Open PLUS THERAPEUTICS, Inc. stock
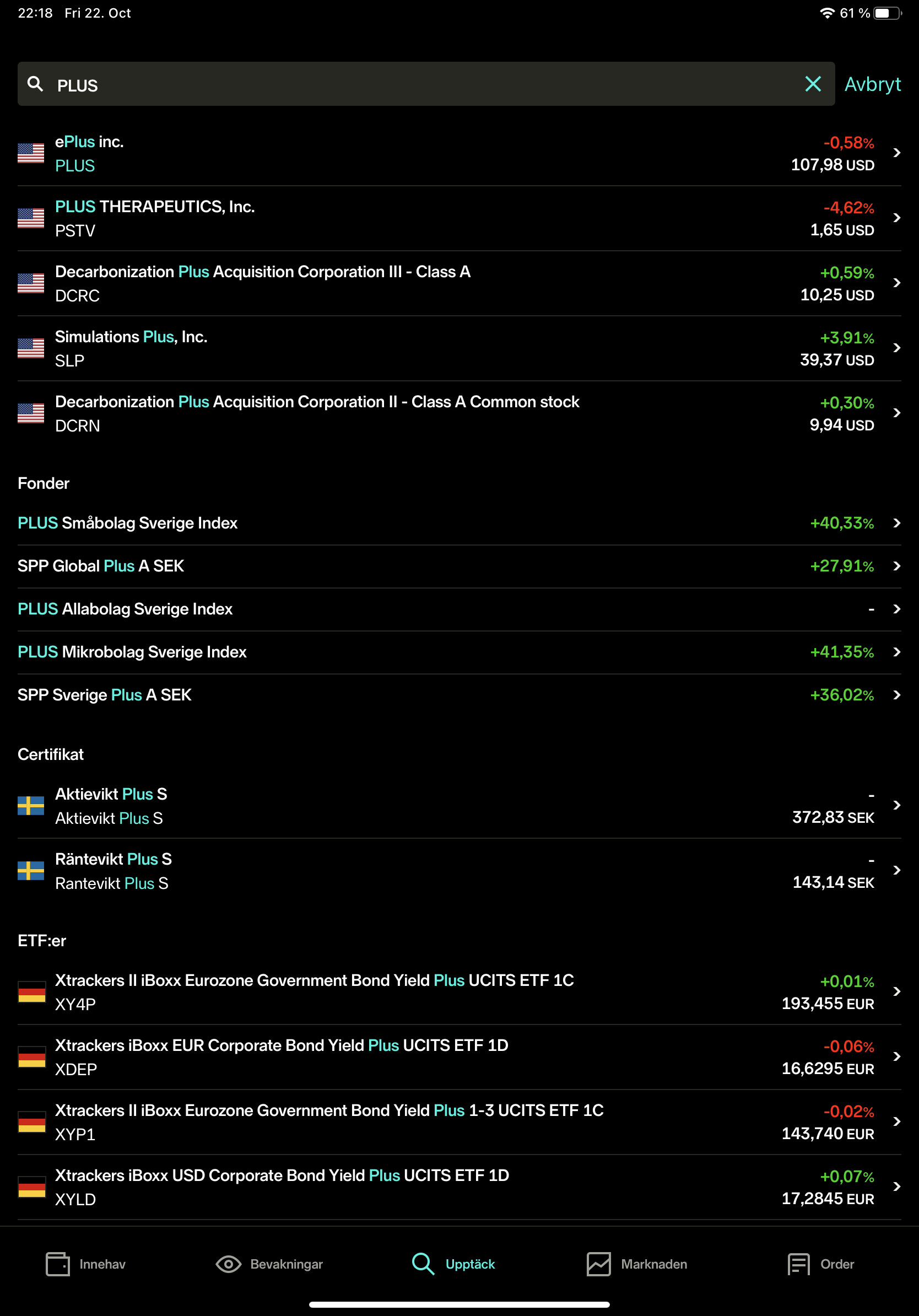 [155, 218]
